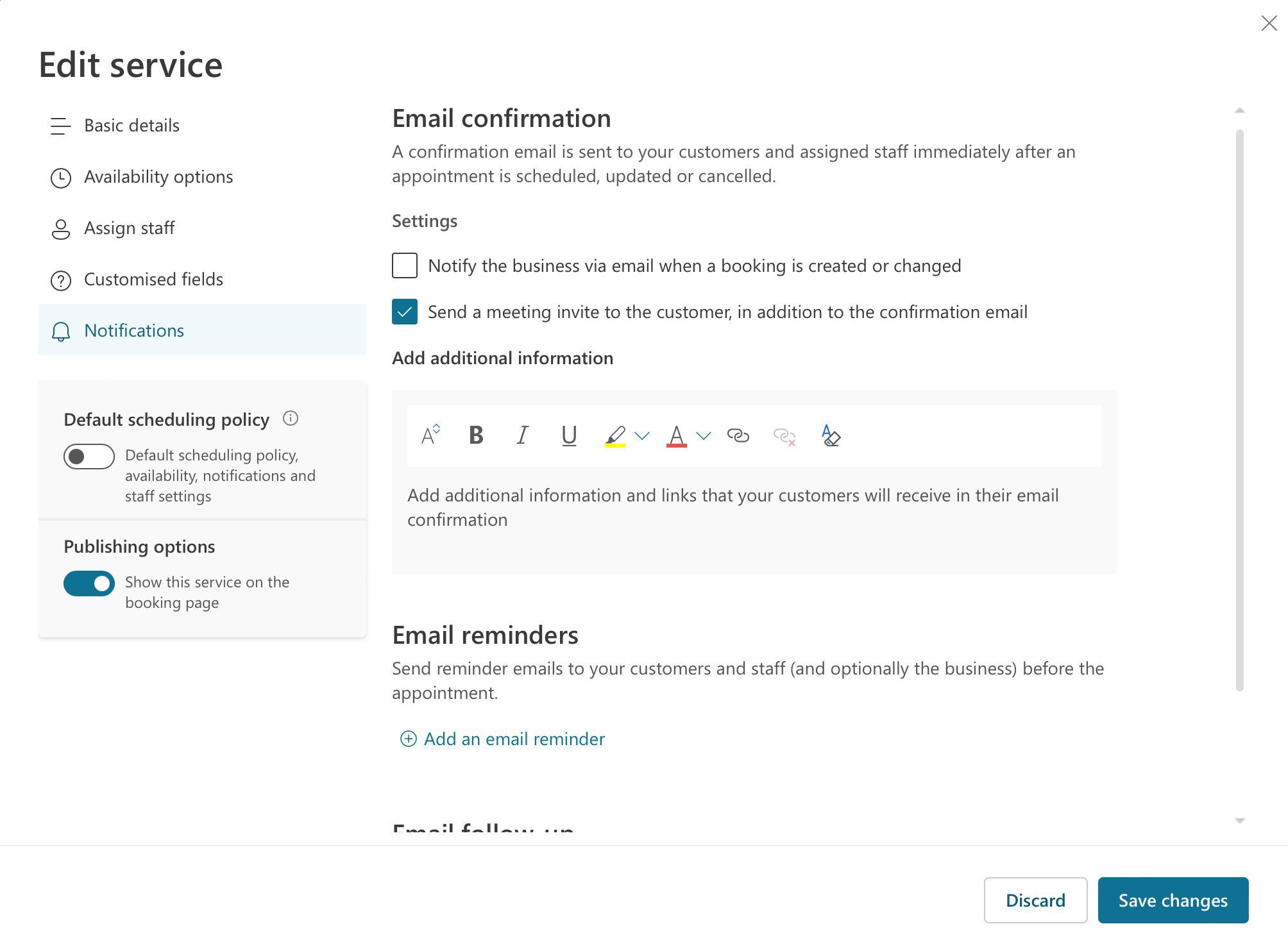Viewport: 1288px width, 949px height.
Task: Apply italic formatting in the text editor
Action: coord(522,436)
